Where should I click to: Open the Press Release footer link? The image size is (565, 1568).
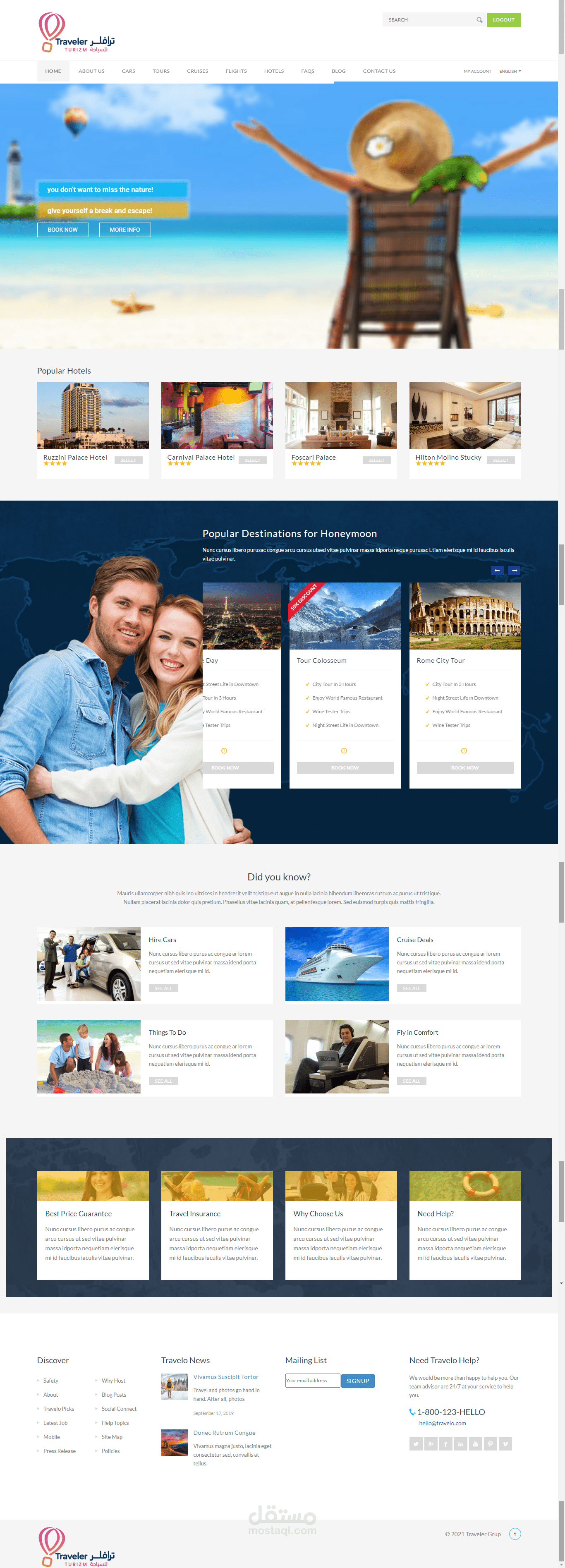point(60,1451)
